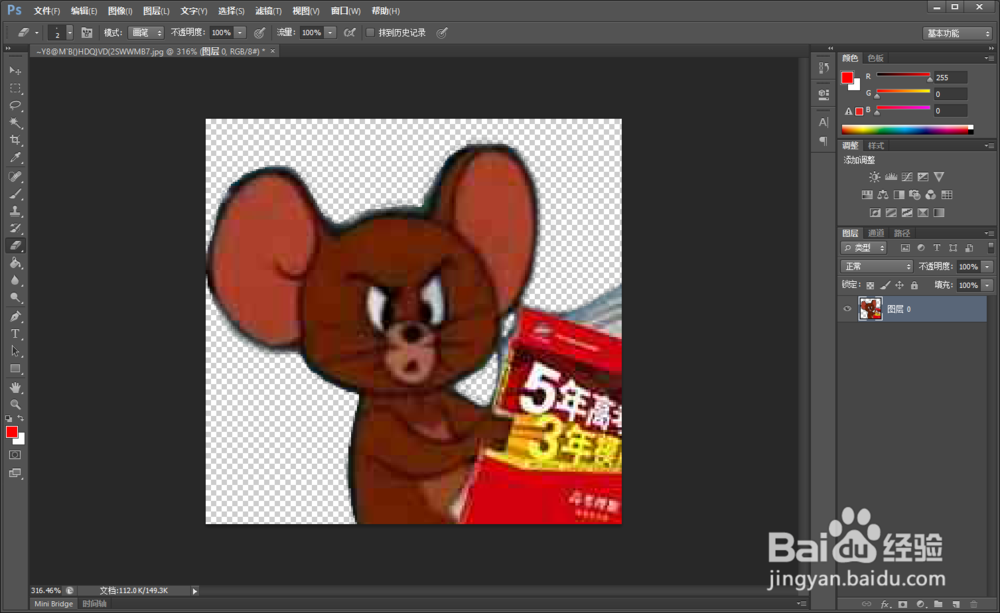Select the Zoom tool
Image resolution: width=1000 pixels, height=613 pixels.
[15, 404]
